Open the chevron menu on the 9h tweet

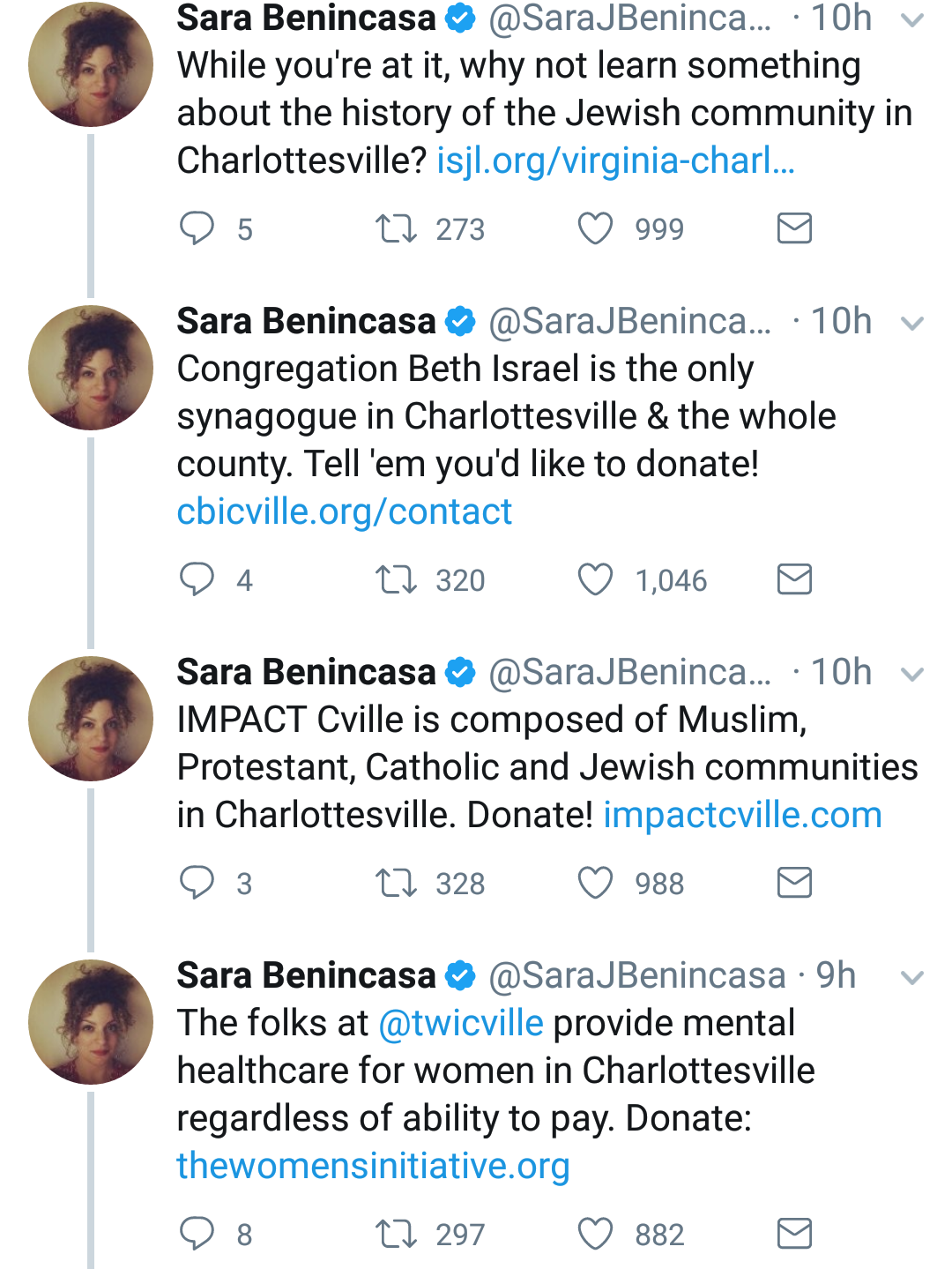(x=912, y=978)
